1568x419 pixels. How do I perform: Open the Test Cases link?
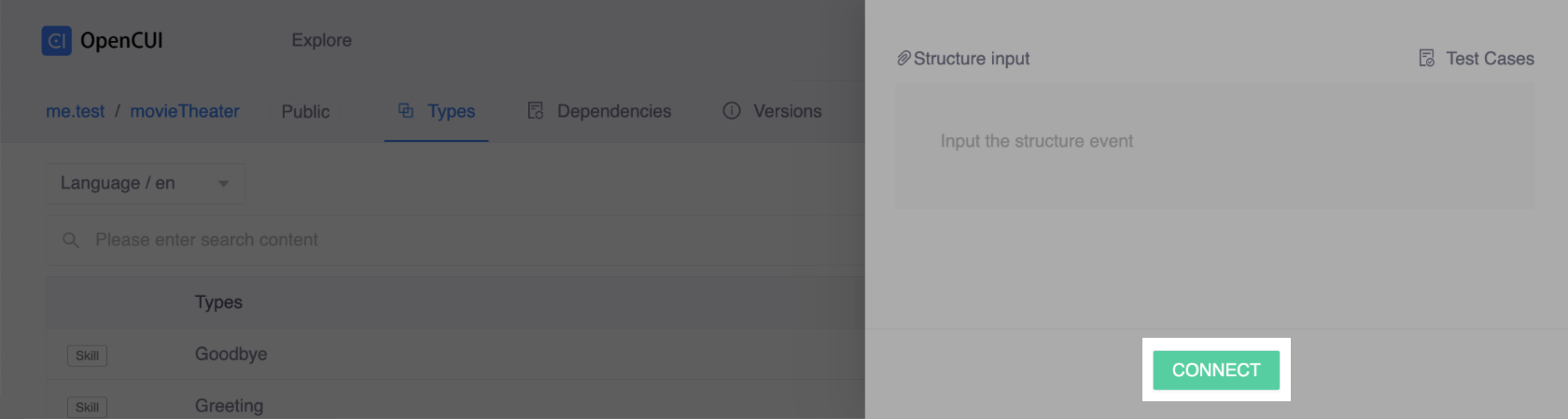coord(1489,59)
